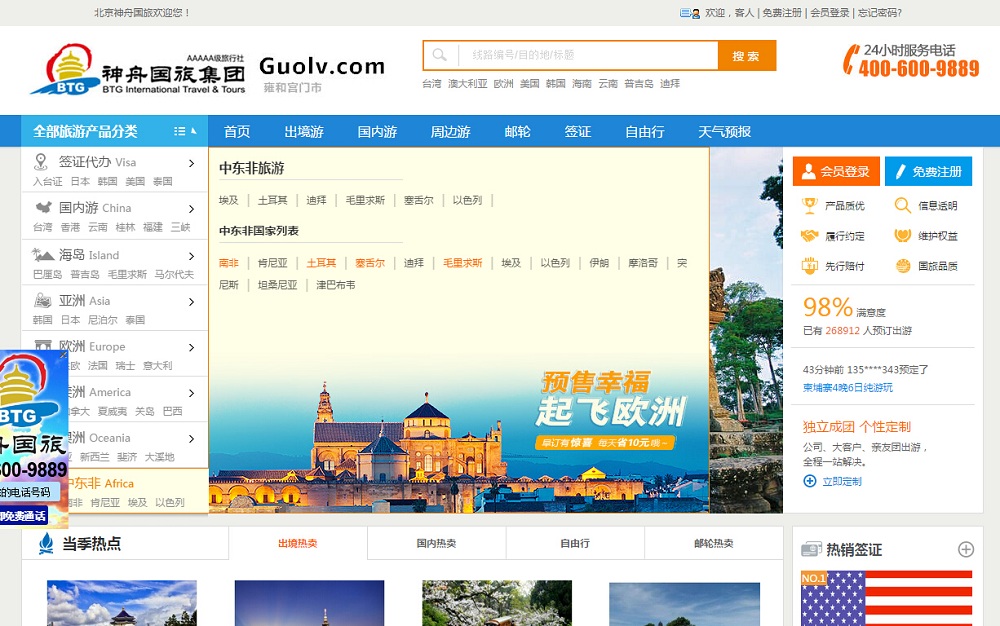1000x626 pixels.
Task: Select the 自由行 tab under 当季热点
Action: coord(575,544)
